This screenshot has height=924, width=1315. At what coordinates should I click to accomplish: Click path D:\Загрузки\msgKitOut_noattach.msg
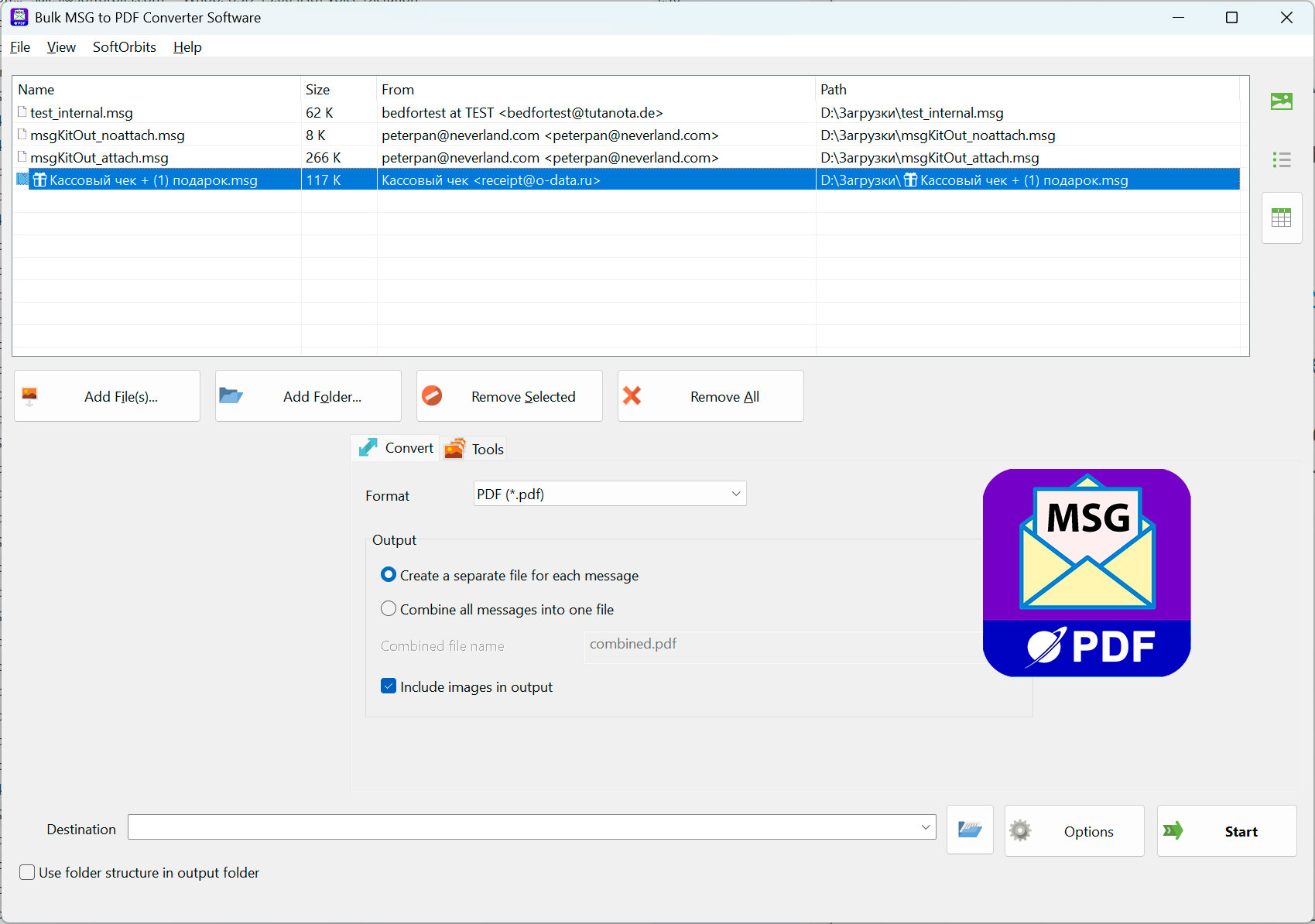coord(938,135)
